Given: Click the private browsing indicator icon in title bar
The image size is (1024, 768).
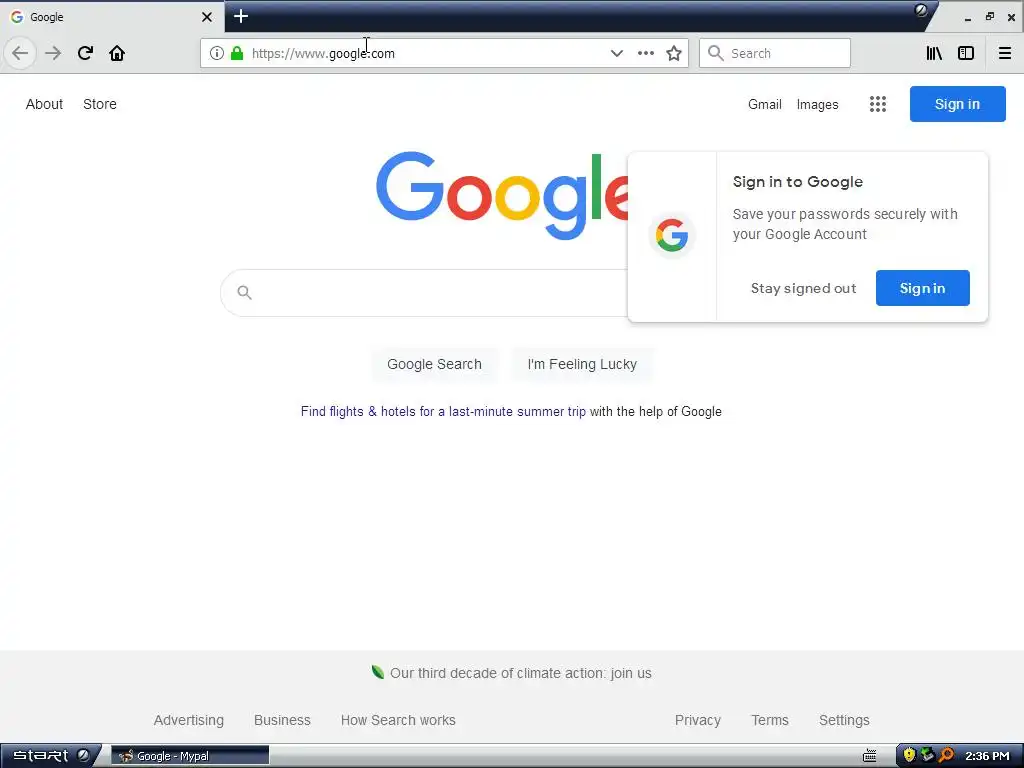Looking at the screenshot, I should click(x=921, y=10).
